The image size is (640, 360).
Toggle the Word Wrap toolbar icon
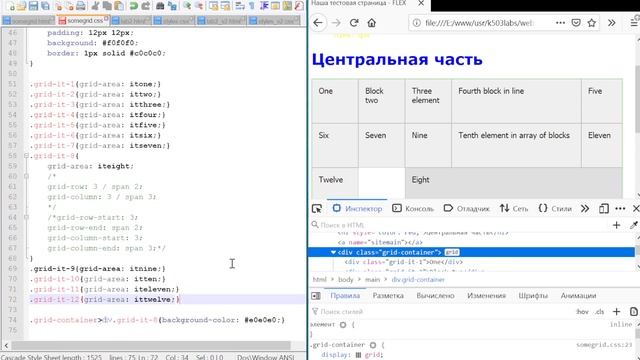[240, 6]
